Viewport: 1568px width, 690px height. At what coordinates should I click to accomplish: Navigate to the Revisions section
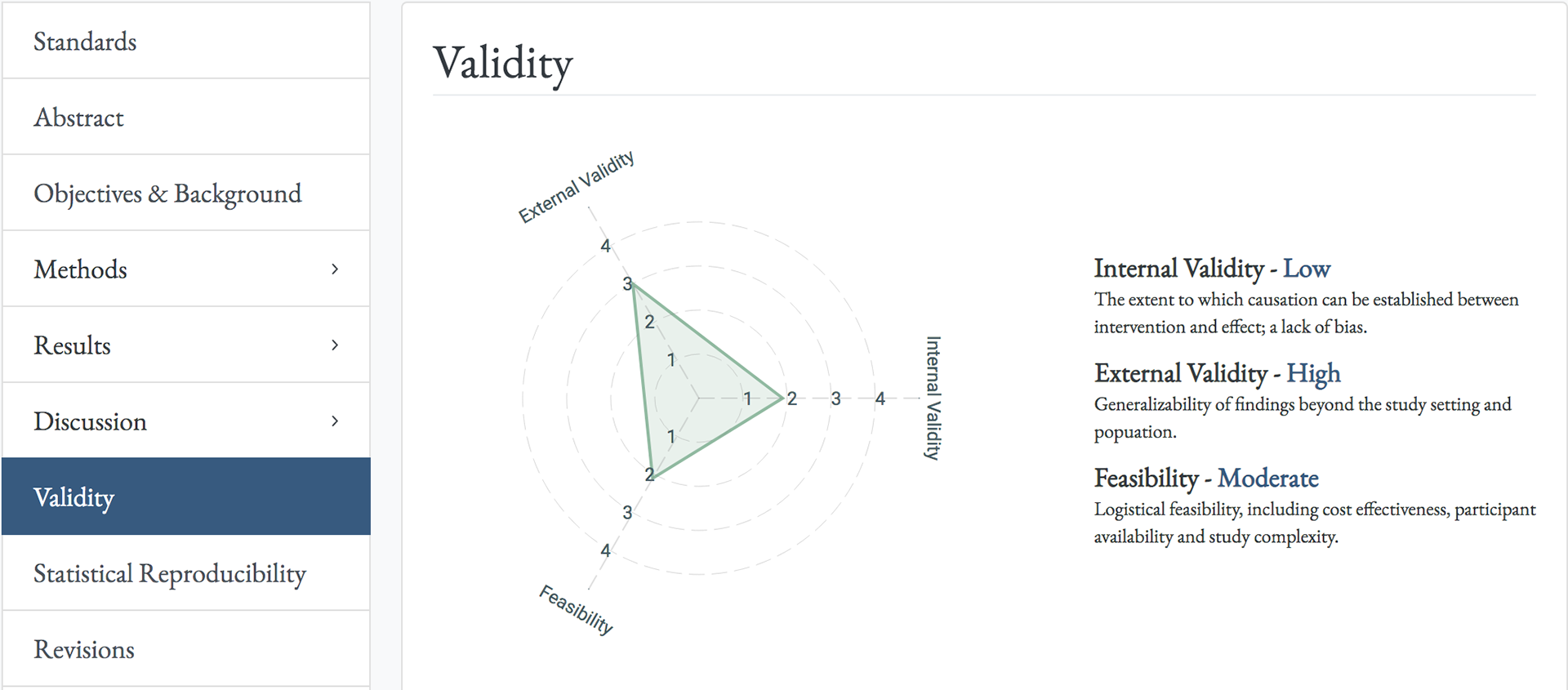coord(84,649)
